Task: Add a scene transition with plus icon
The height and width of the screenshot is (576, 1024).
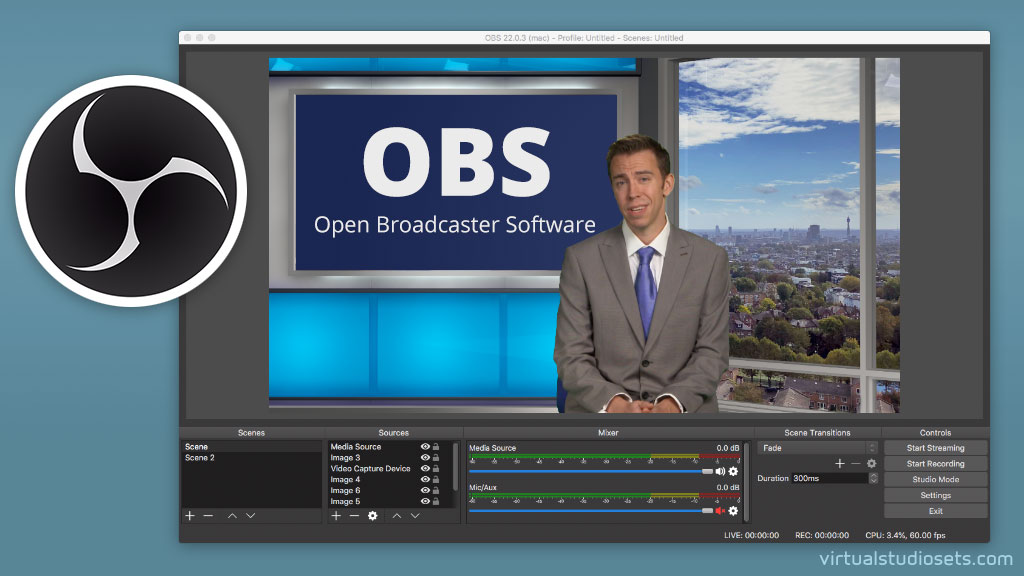Action: coord(840,463)
